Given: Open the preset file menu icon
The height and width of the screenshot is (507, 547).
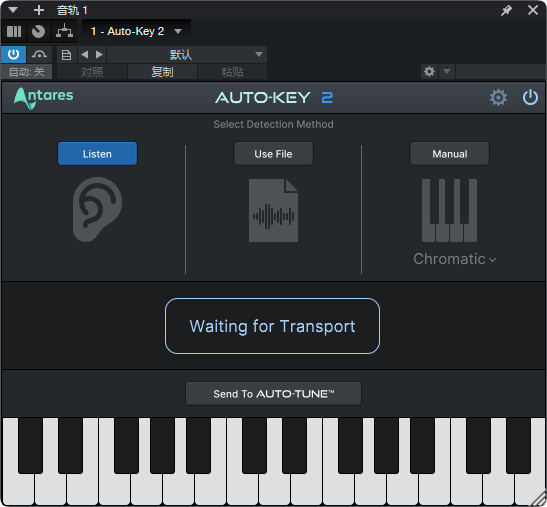Looking at the screenshot, I should (x=66, y=55).
